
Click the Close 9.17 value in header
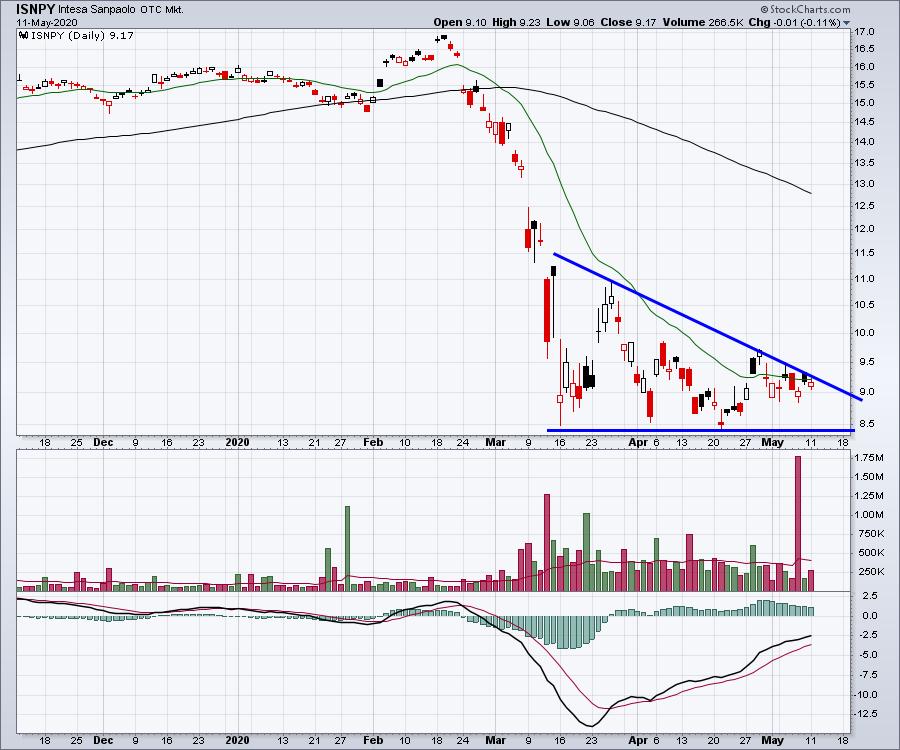pos(629,22)
